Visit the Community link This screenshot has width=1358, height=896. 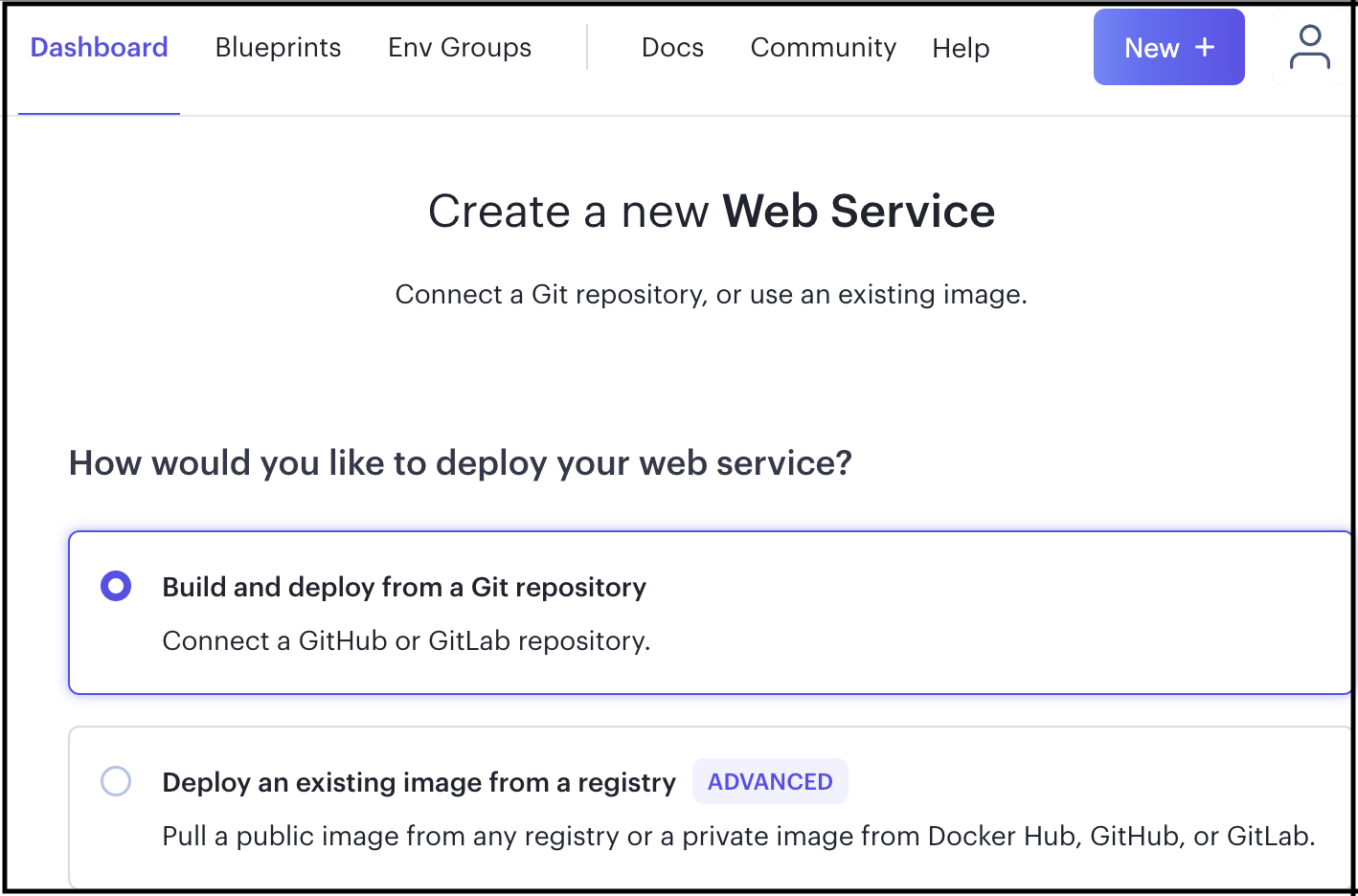tap(823, 48)
